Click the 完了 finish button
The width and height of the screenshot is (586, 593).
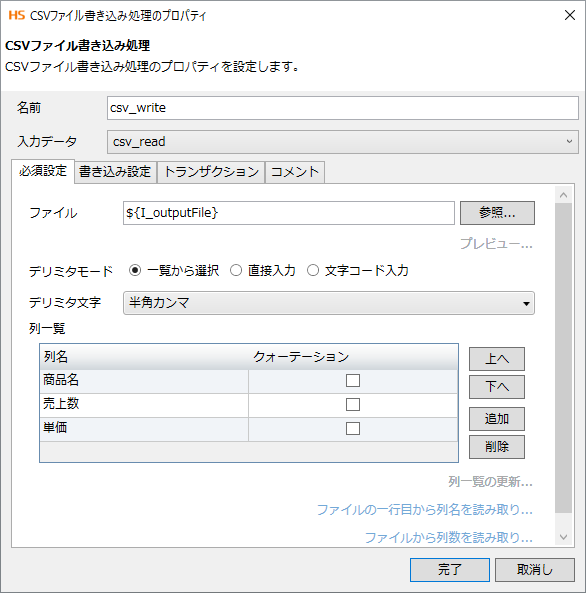click(450, 570)
